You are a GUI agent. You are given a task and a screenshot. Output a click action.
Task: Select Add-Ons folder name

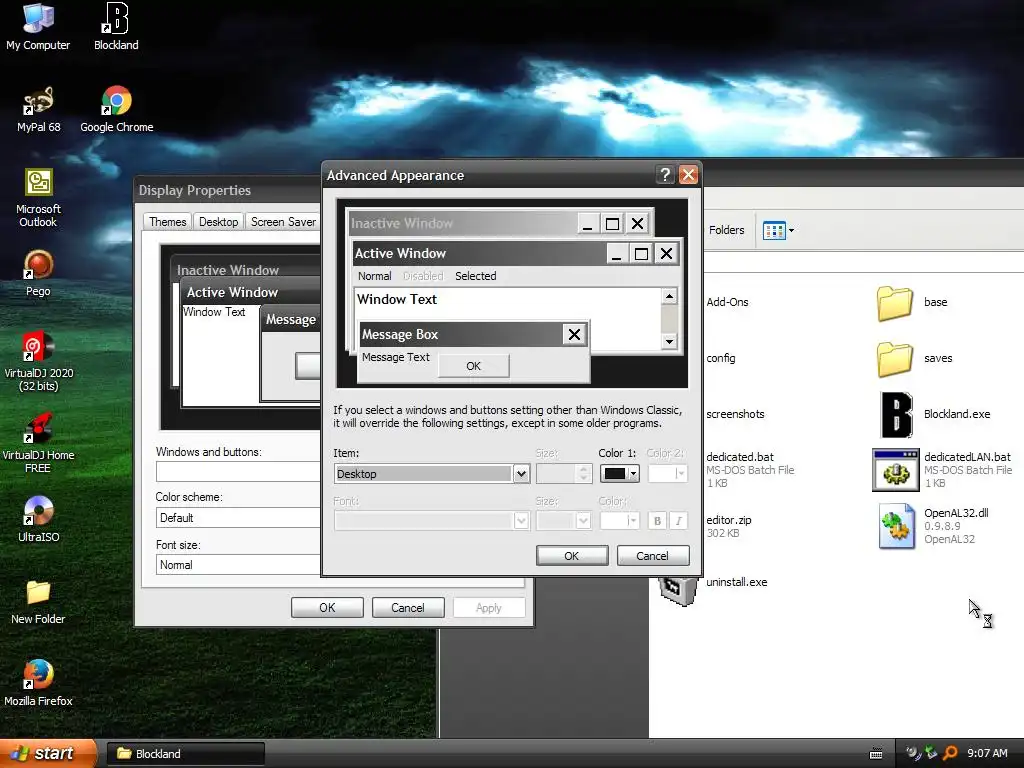pos(727,302)
